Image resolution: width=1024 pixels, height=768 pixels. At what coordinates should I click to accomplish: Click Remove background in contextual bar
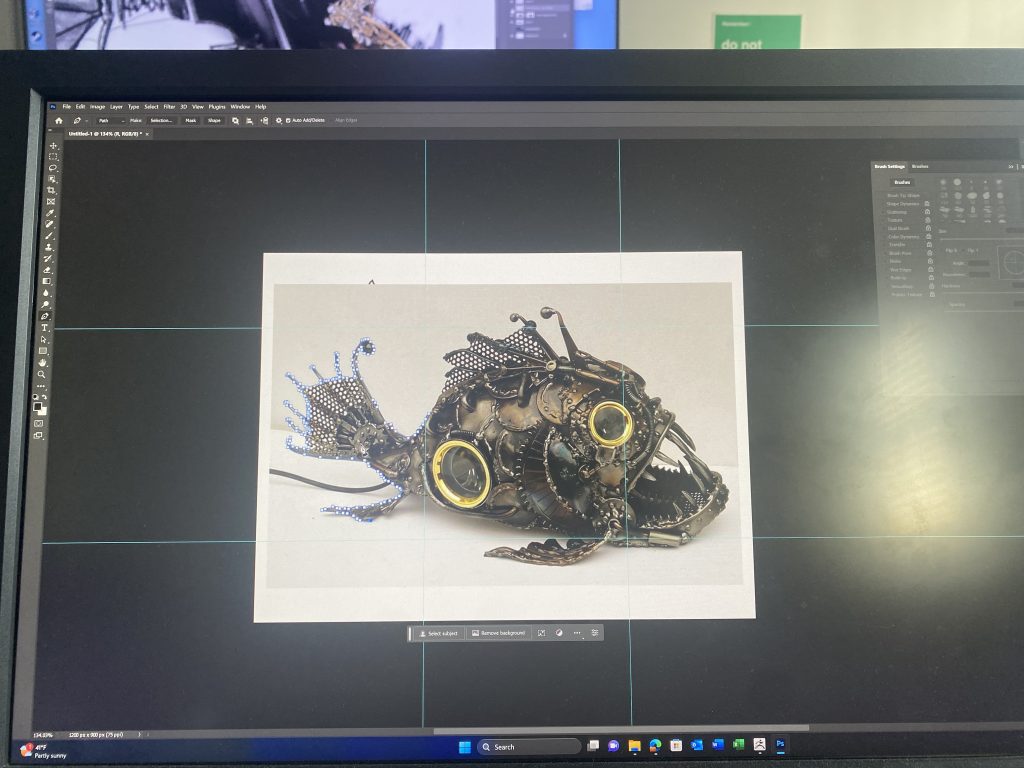pyautogui.click(x=498, y=633)
